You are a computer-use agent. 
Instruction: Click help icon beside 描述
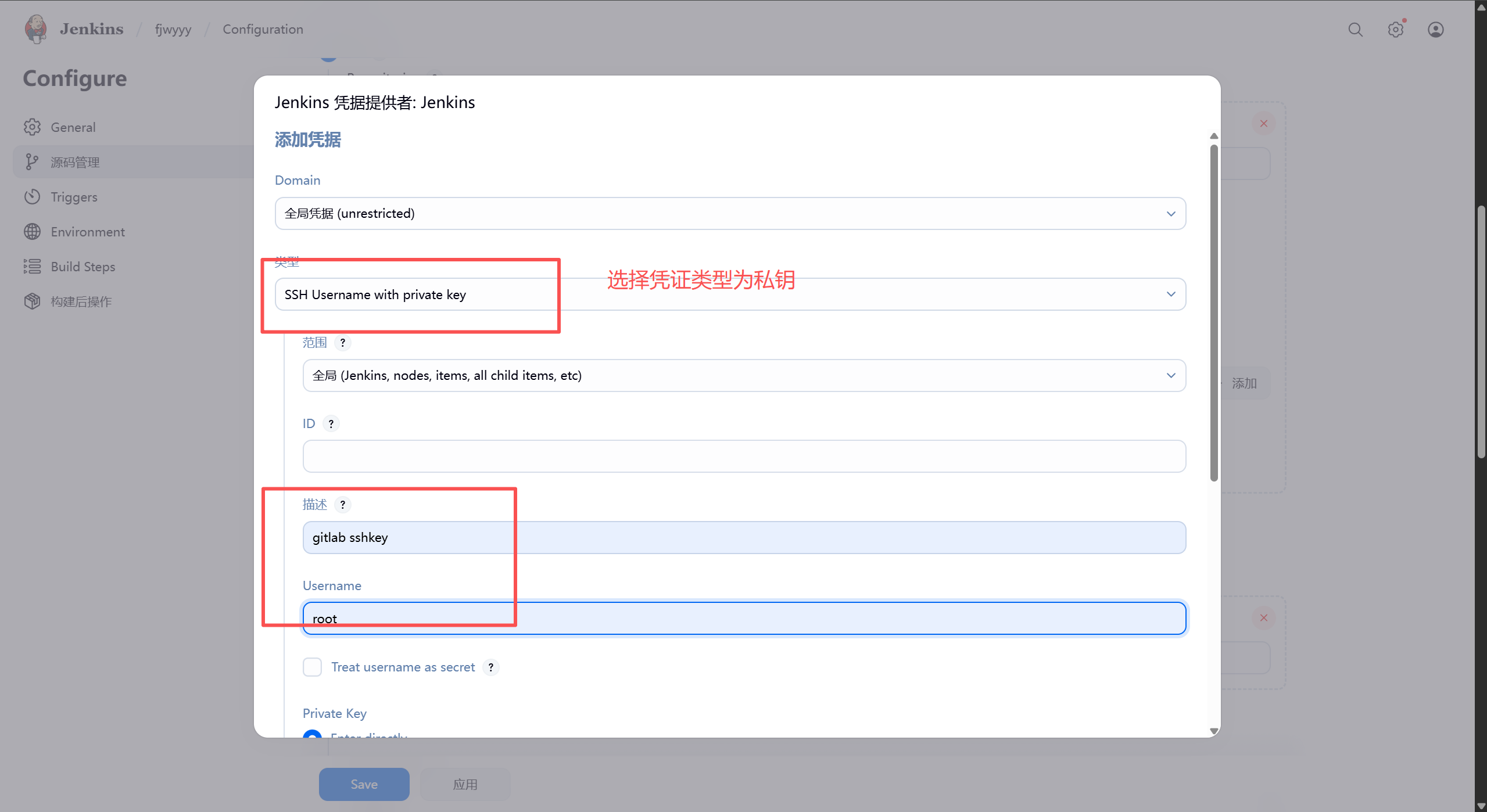click(x=343, y=505)
